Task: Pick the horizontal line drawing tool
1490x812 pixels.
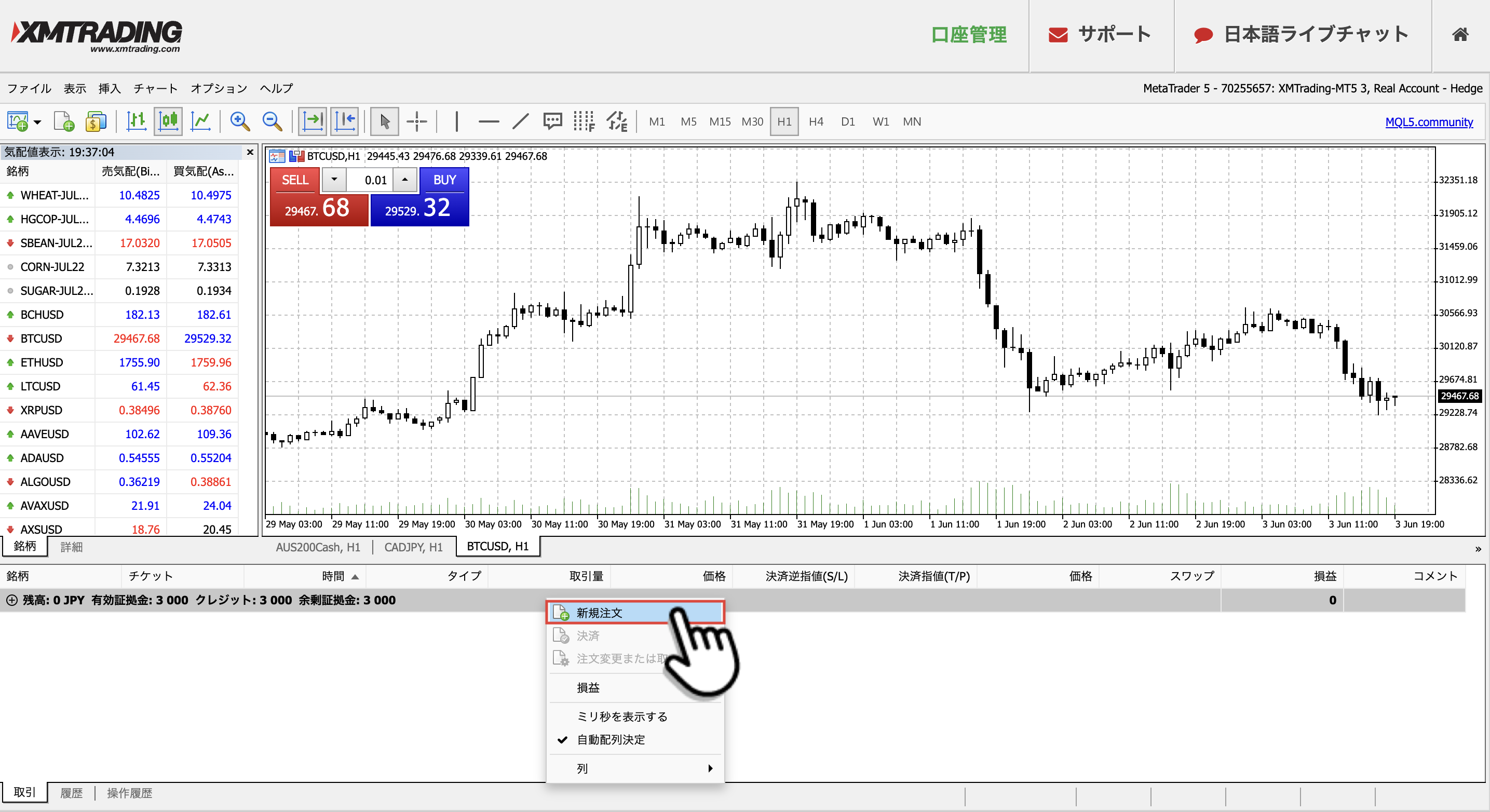Action: pyautogui.click(x=489, y=121)
